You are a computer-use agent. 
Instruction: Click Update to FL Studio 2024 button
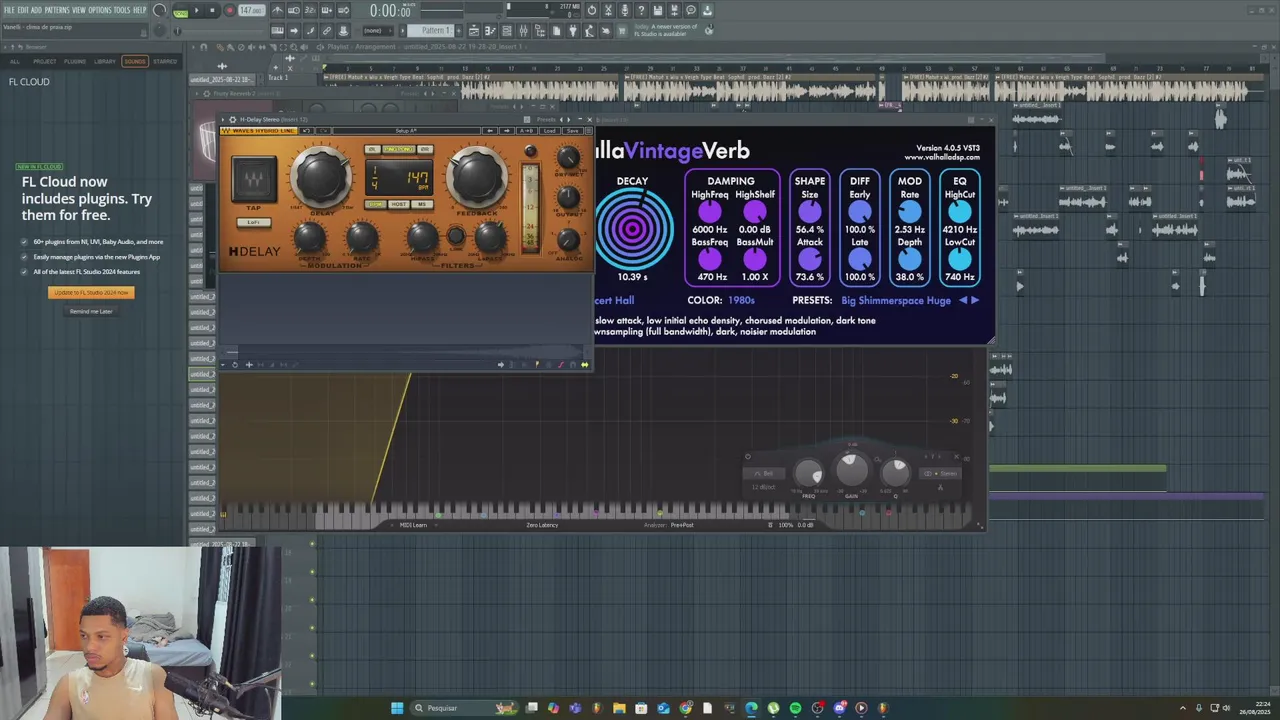[91, 293]
